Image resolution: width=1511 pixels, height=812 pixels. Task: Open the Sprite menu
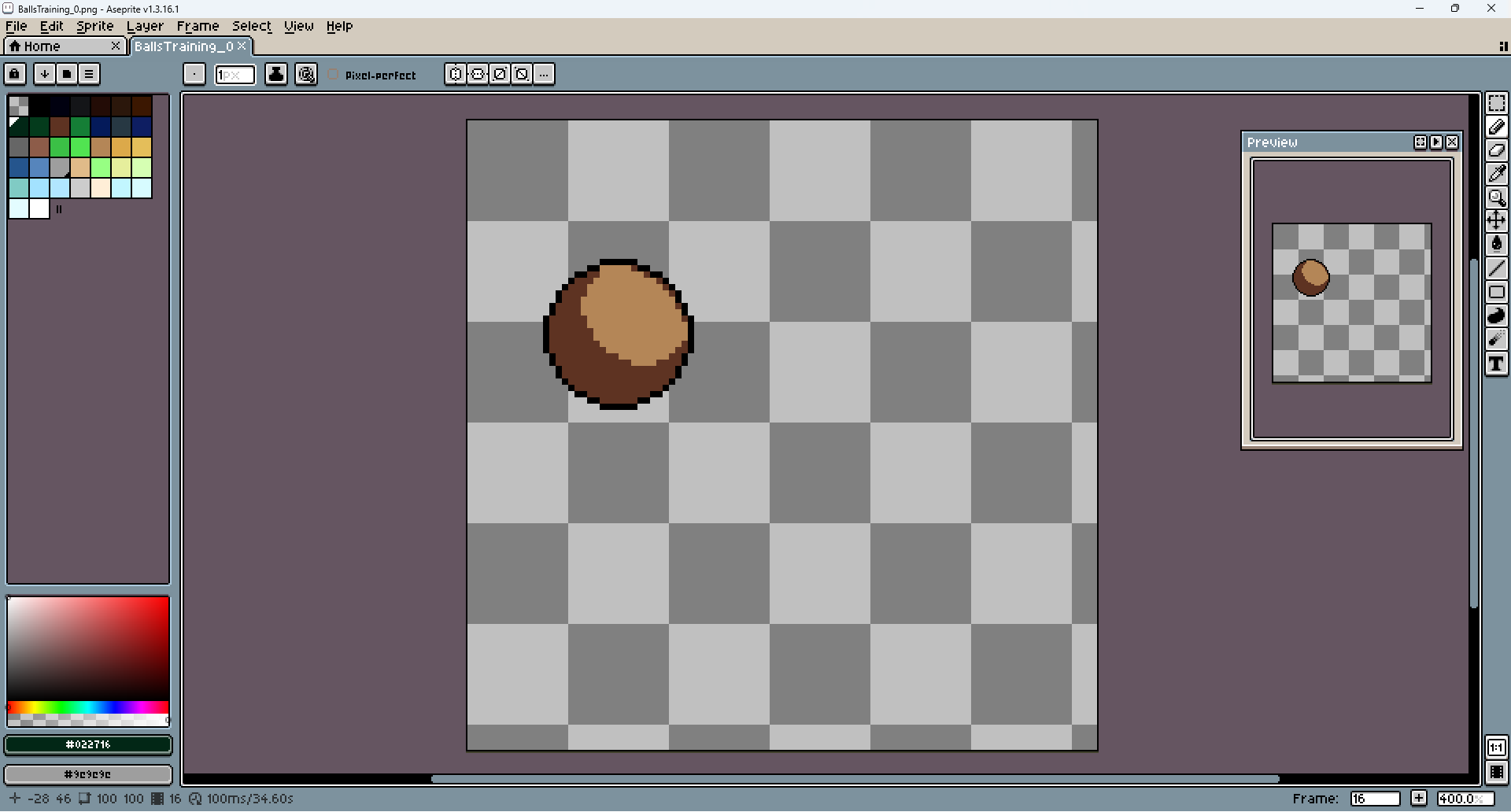94,26
